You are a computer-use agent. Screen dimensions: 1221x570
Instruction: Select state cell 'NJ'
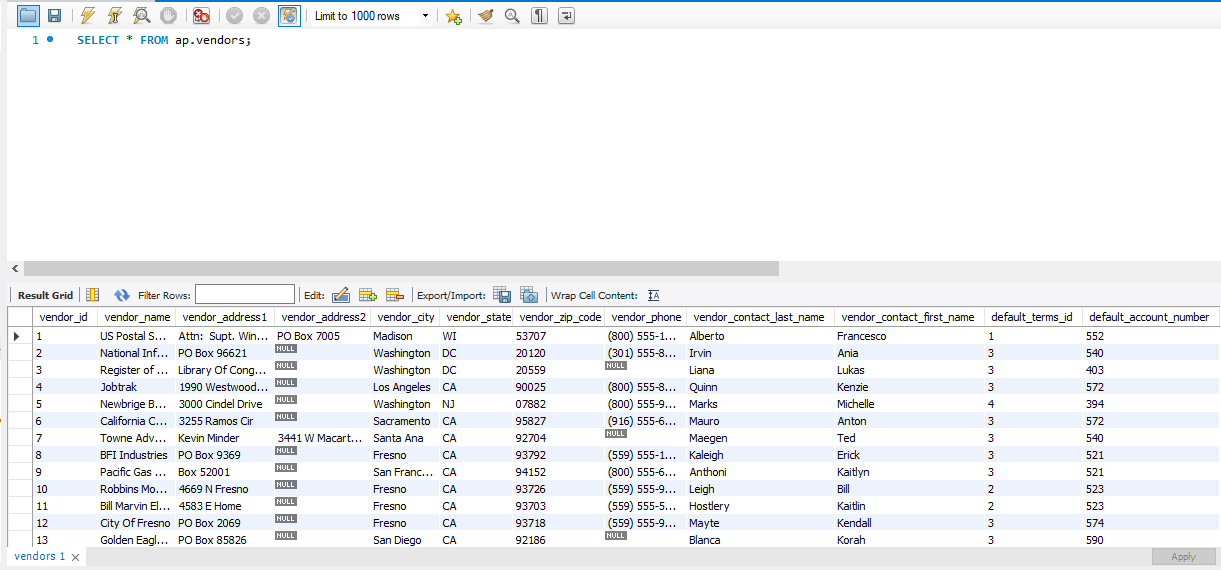pyautogui.click(x=477, y=404)
